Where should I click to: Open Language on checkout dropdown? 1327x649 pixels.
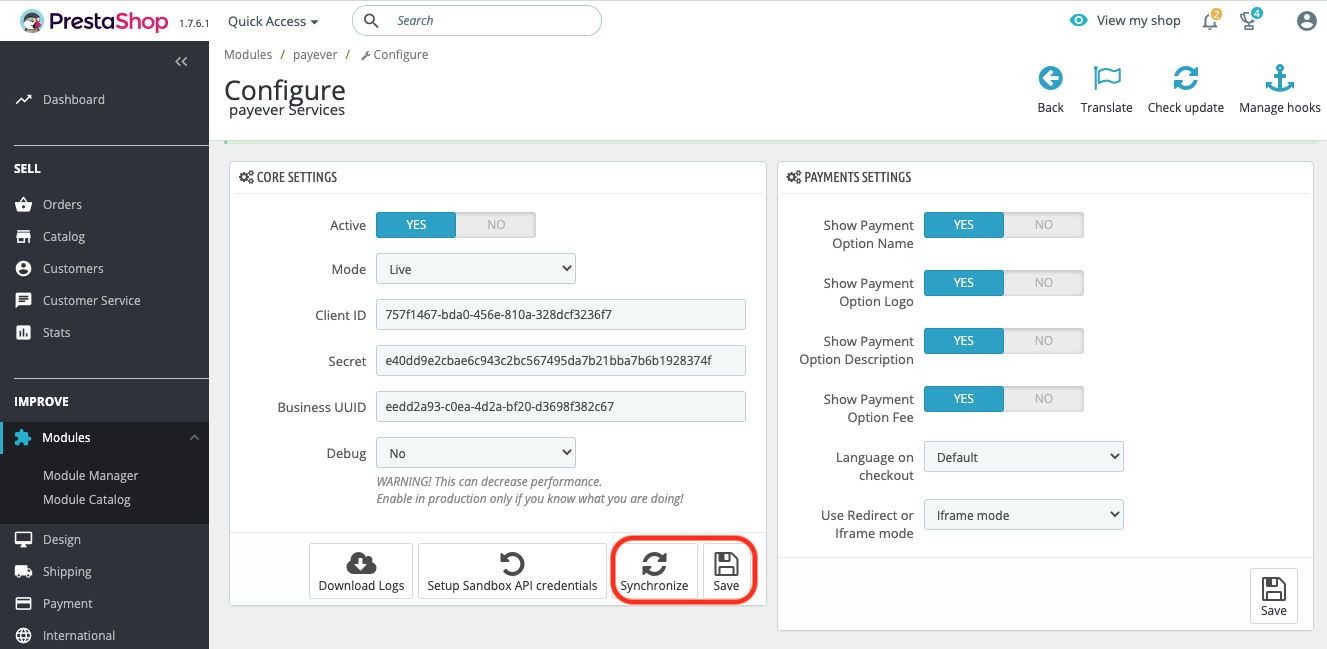click(1024, 457)
